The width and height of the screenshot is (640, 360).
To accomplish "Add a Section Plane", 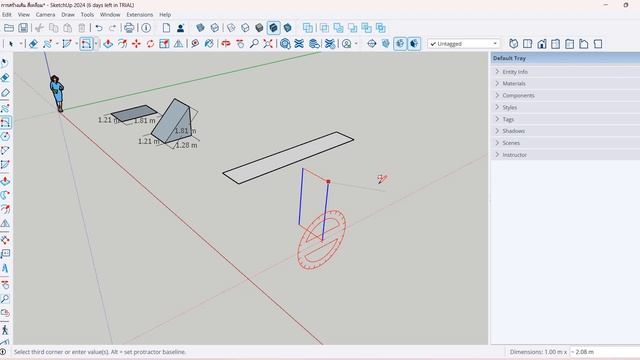I will (x=371, y=44).
